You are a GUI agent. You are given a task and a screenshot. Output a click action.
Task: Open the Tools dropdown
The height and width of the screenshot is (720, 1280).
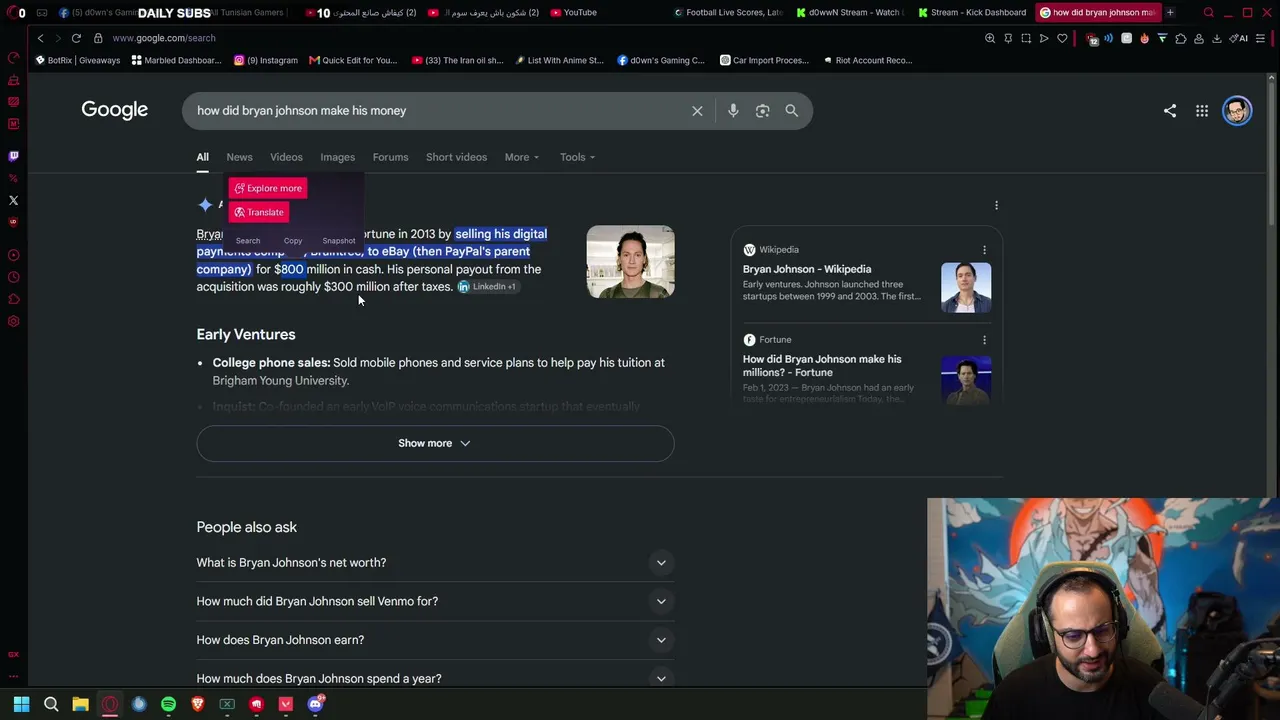[x=577, y=157]
